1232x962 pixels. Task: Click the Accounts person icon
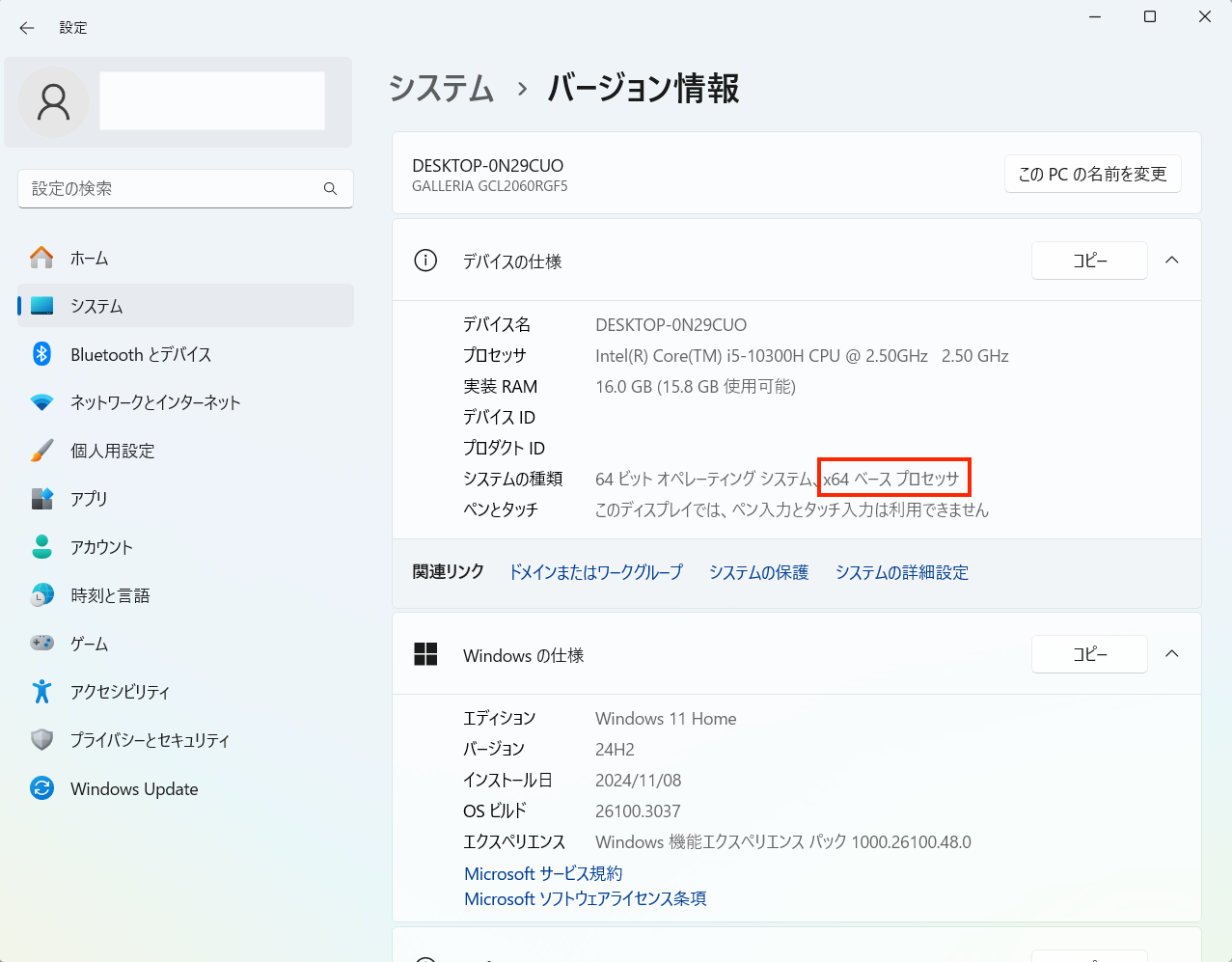[41, 547]
